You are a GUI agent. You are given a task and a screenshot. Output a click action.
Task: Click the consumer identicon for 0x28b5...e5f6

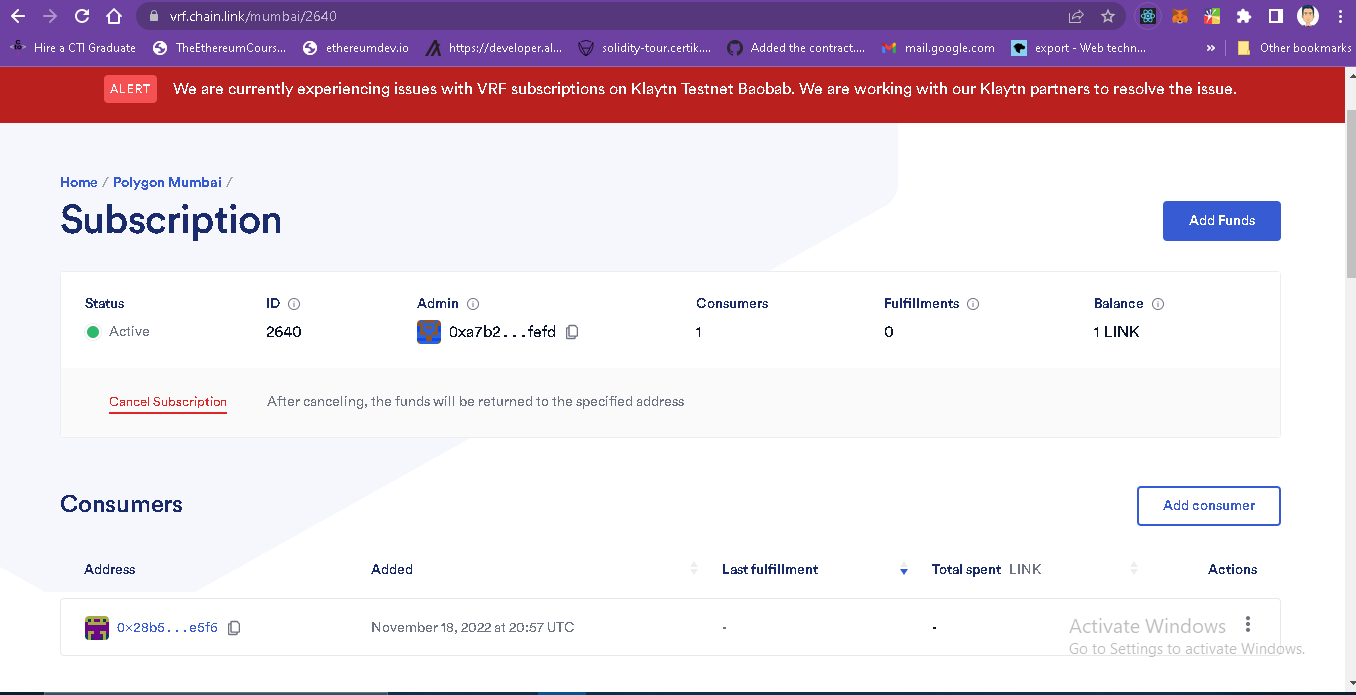click(x=97, y=628)
